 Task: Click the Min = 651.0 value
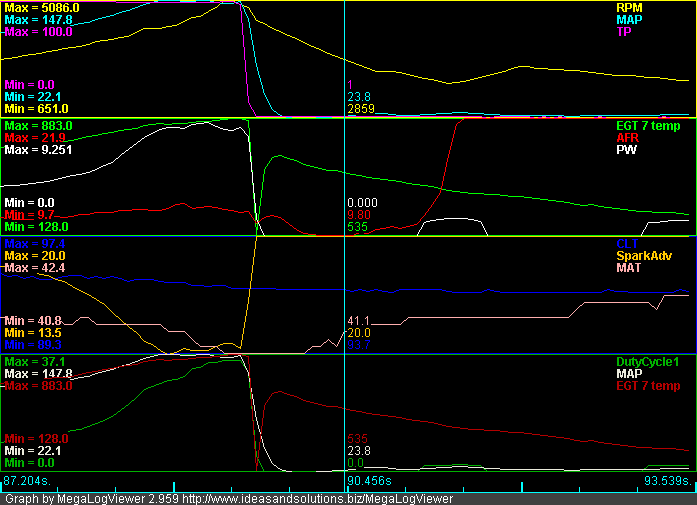click(36, 109)
